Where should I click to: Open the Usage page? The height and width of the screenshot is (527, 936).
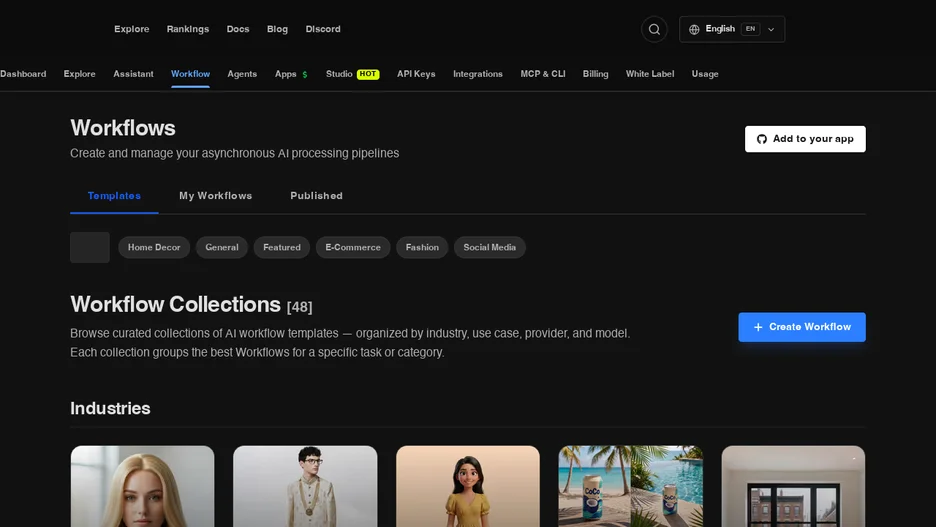(x=705, y=74)
